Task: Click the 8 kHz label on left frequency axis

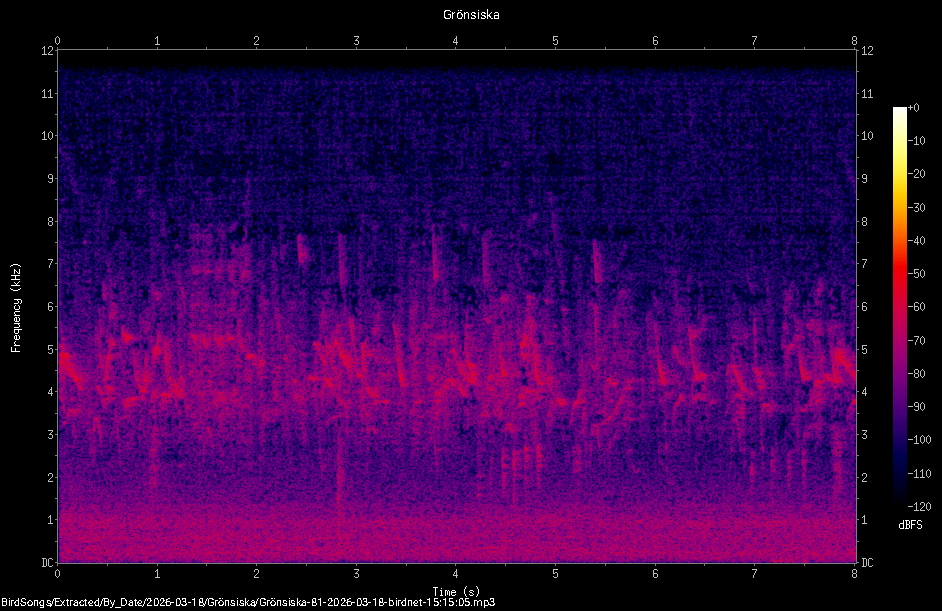Action: 50,221
